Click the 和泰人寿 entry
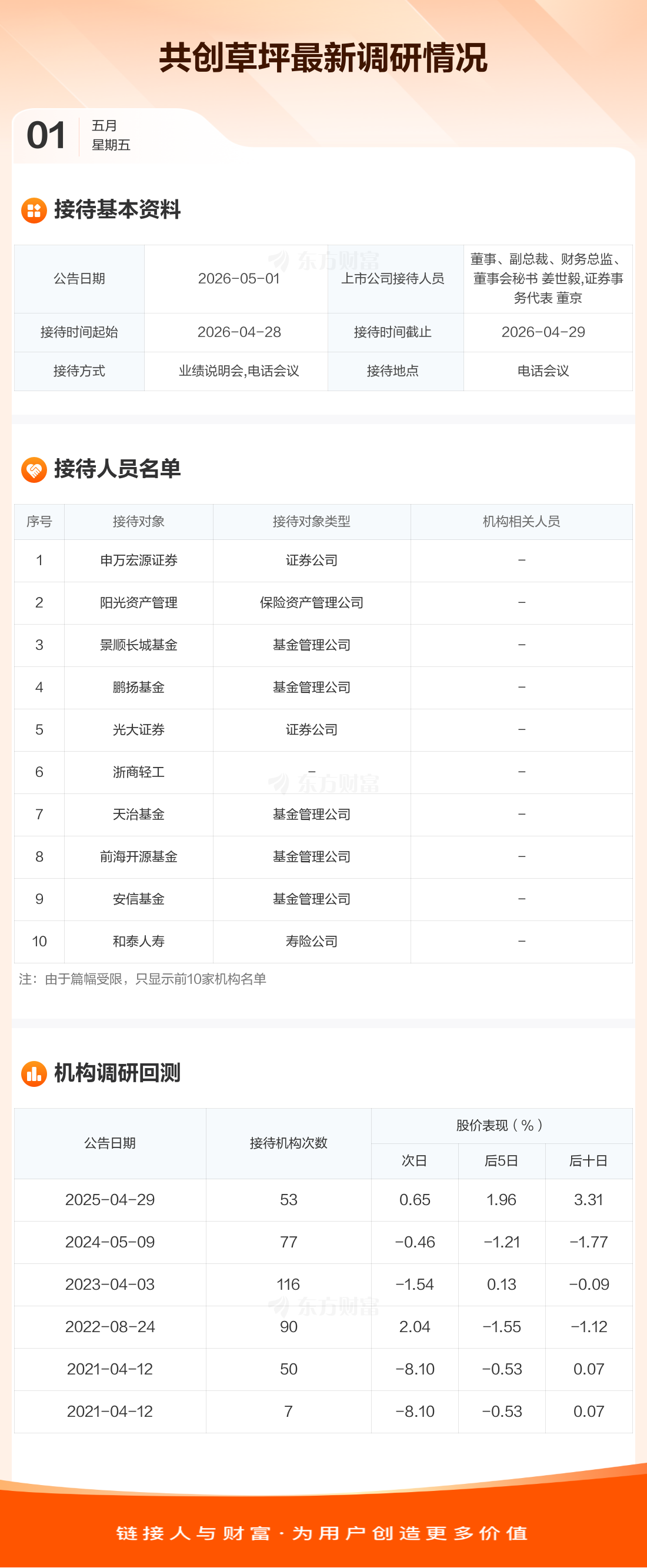This screenshot has width=647, height=1568. 139,942
